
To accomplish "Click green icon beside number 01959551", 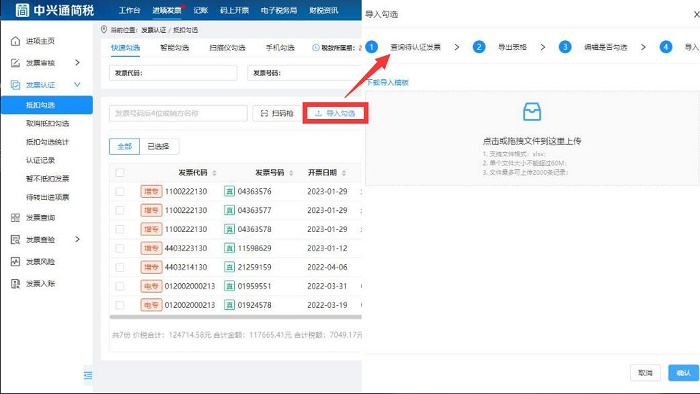I will click(x=229, y=286).
